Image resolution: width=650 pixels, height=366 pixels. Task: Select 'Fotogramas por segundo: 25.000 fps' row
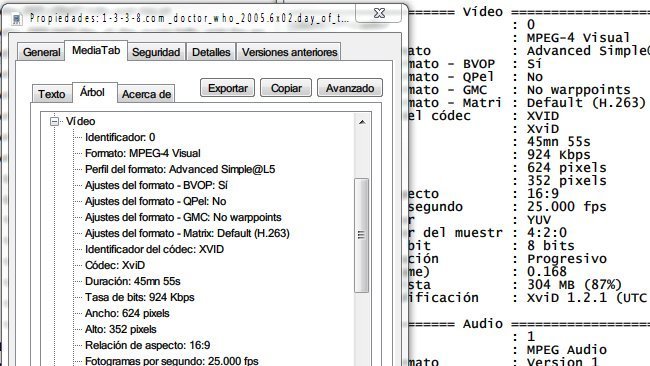pos(172,361)
